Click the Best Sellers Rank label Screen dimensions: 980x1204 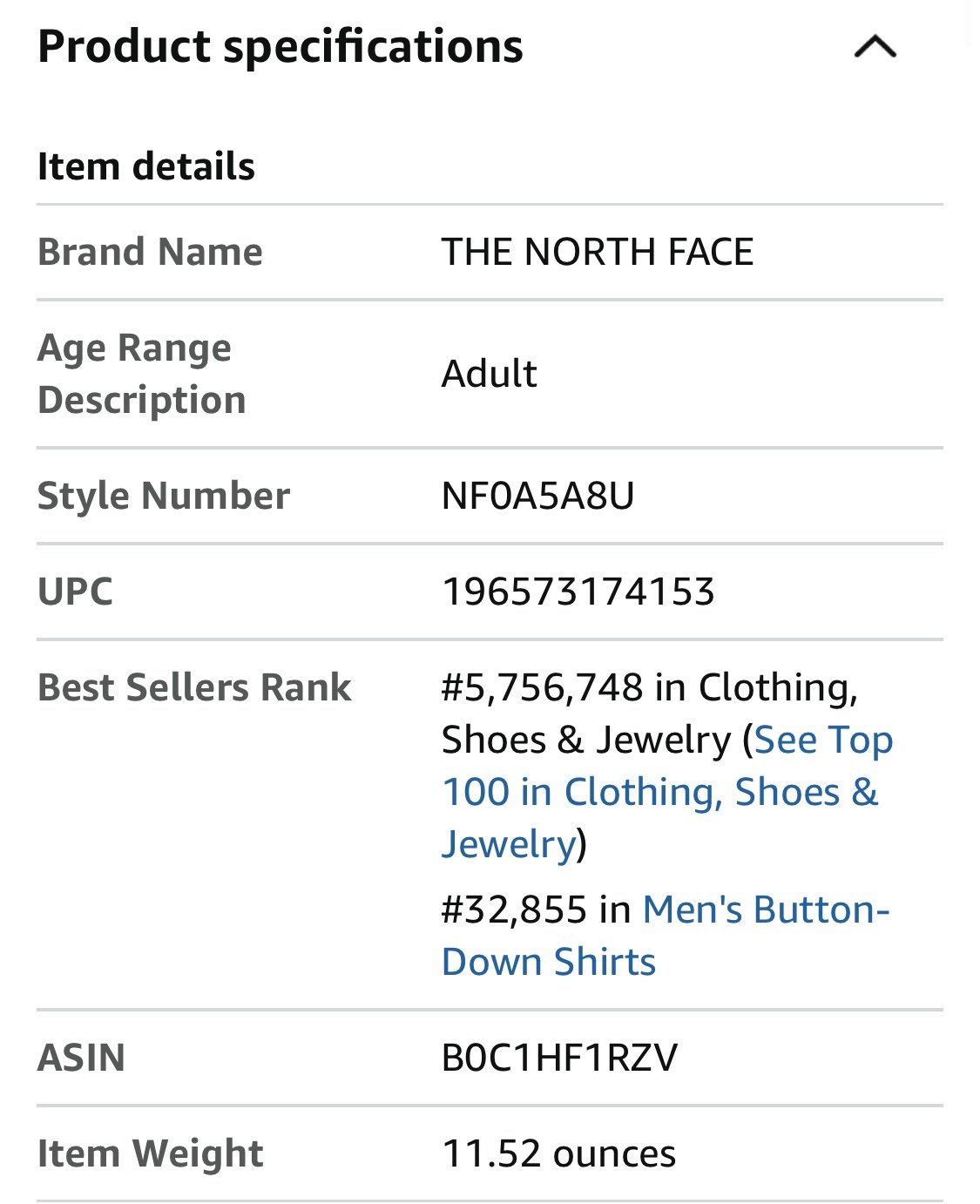194,687
